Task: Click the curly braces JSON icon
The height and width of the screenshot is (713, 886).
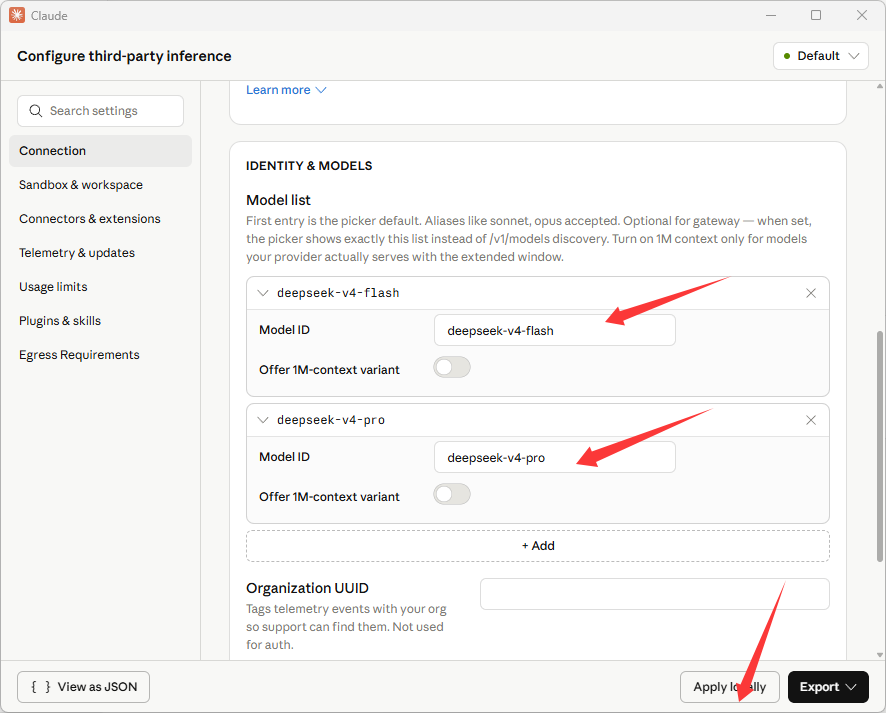Action: [x=41, y=686]
